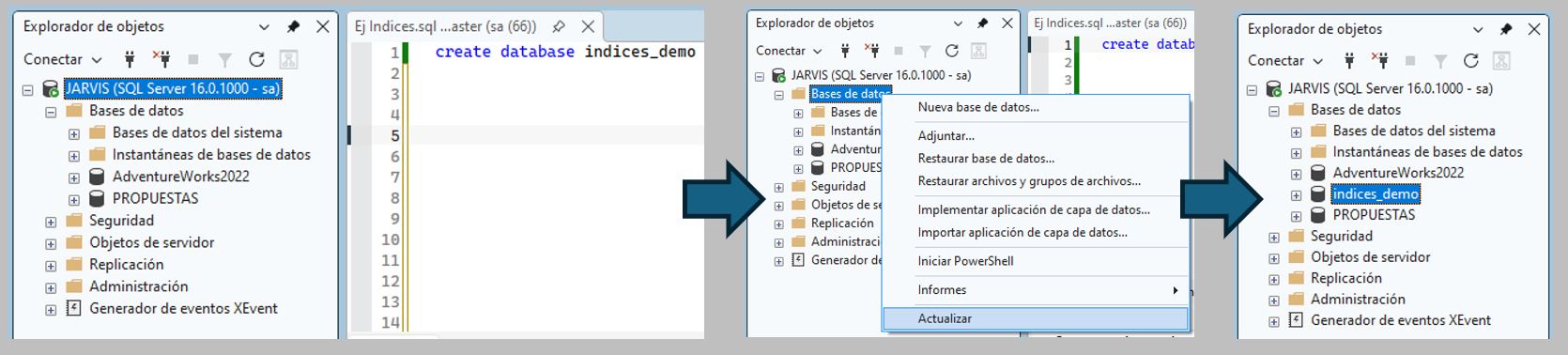
Task: Select indices_demo database in right panel
Action: (1376, 194)
